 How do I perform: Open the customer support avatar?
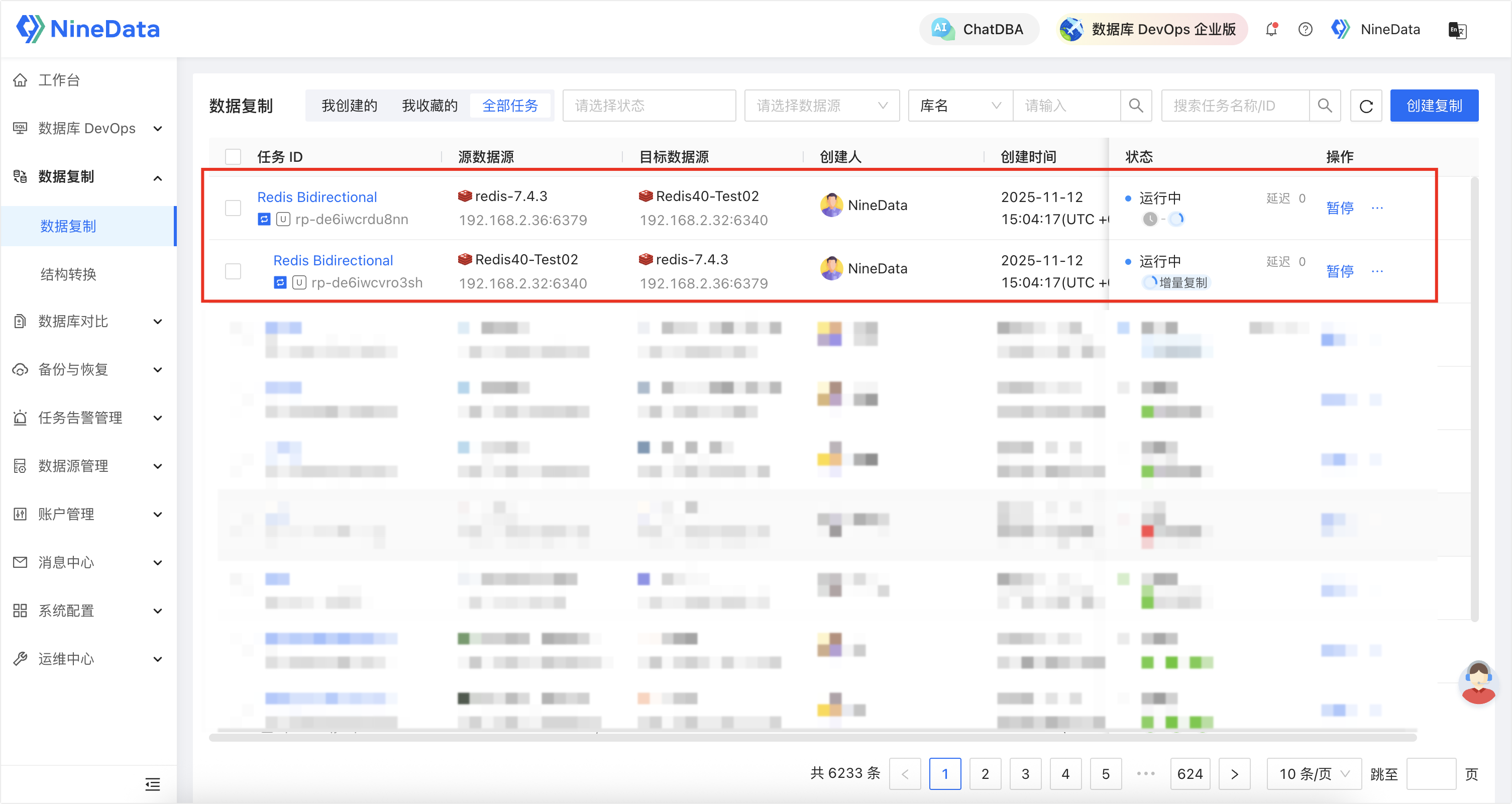coord(1478,683)
